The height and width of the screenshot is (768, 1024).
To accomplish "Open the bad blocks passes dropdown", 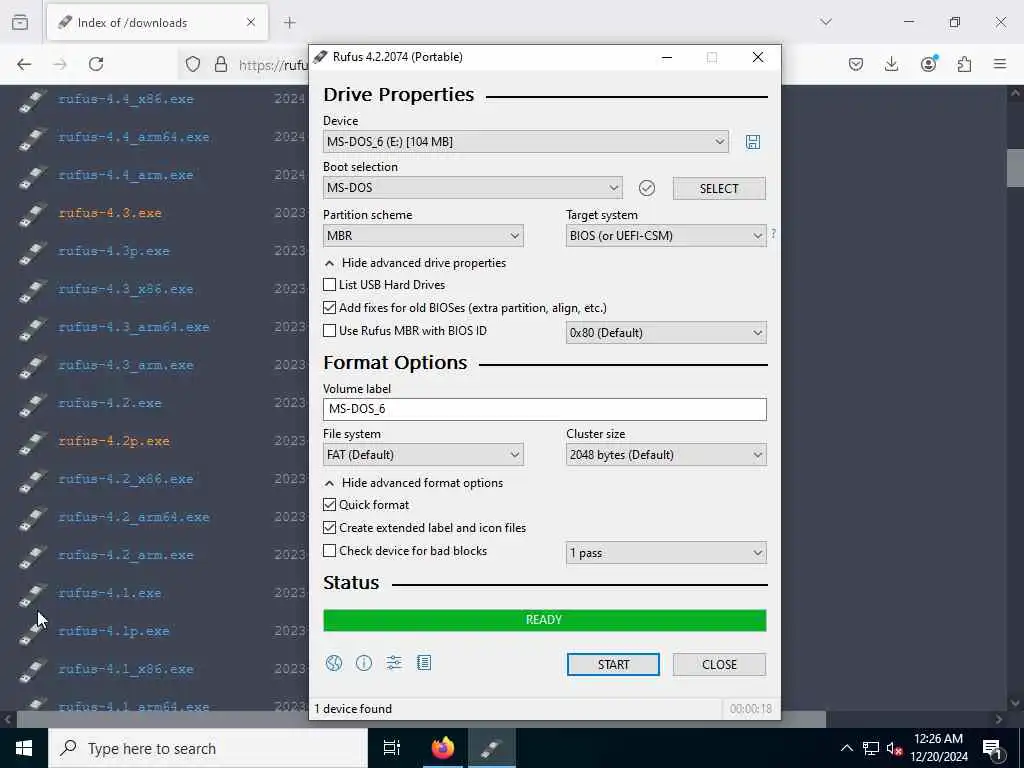I will (x=666, y=553).
